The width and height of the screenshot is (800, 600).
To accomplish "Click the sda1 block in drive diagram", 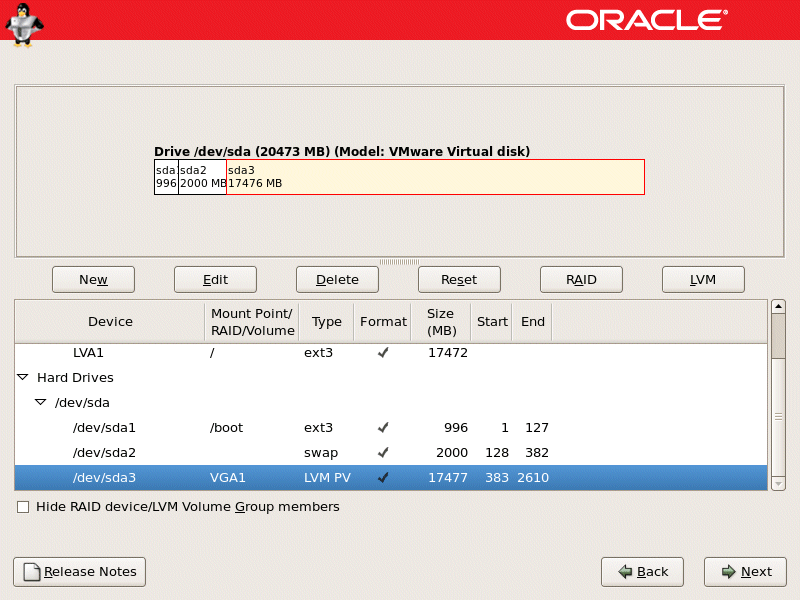I will tap(166, 177).
